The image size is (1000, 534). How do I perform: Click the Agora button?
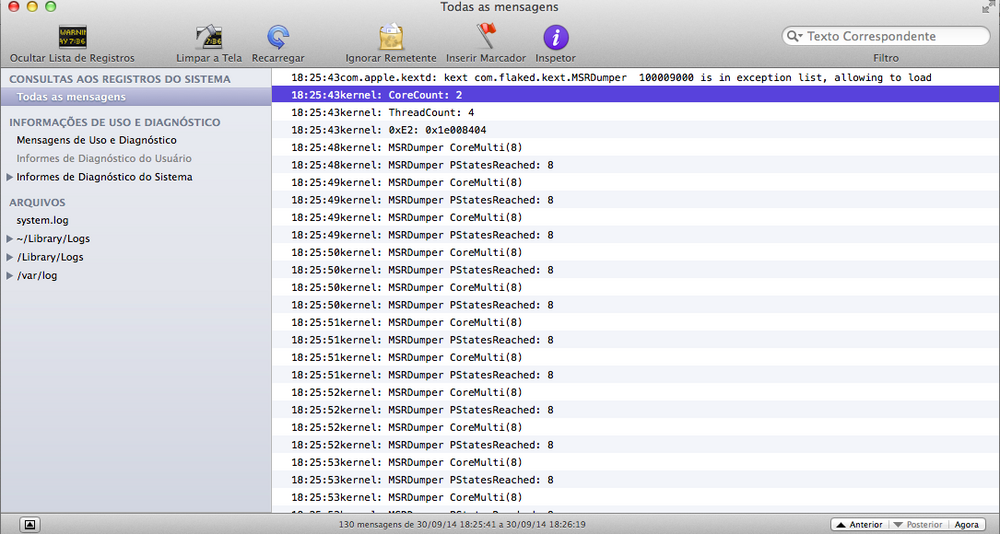(966, 524)
